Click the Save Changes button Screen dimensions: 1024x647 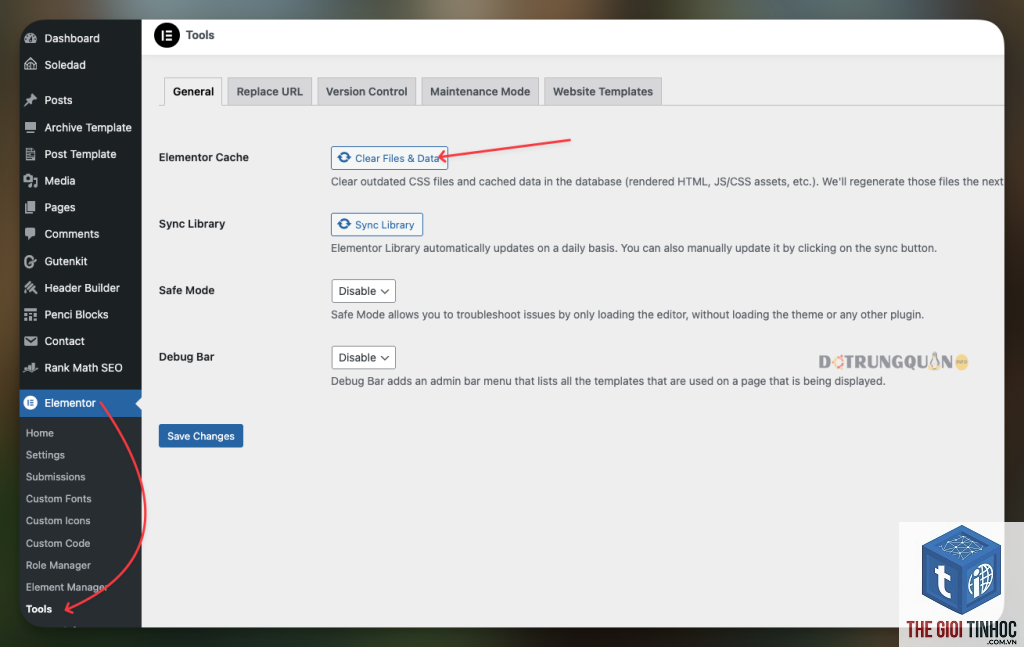200,436
